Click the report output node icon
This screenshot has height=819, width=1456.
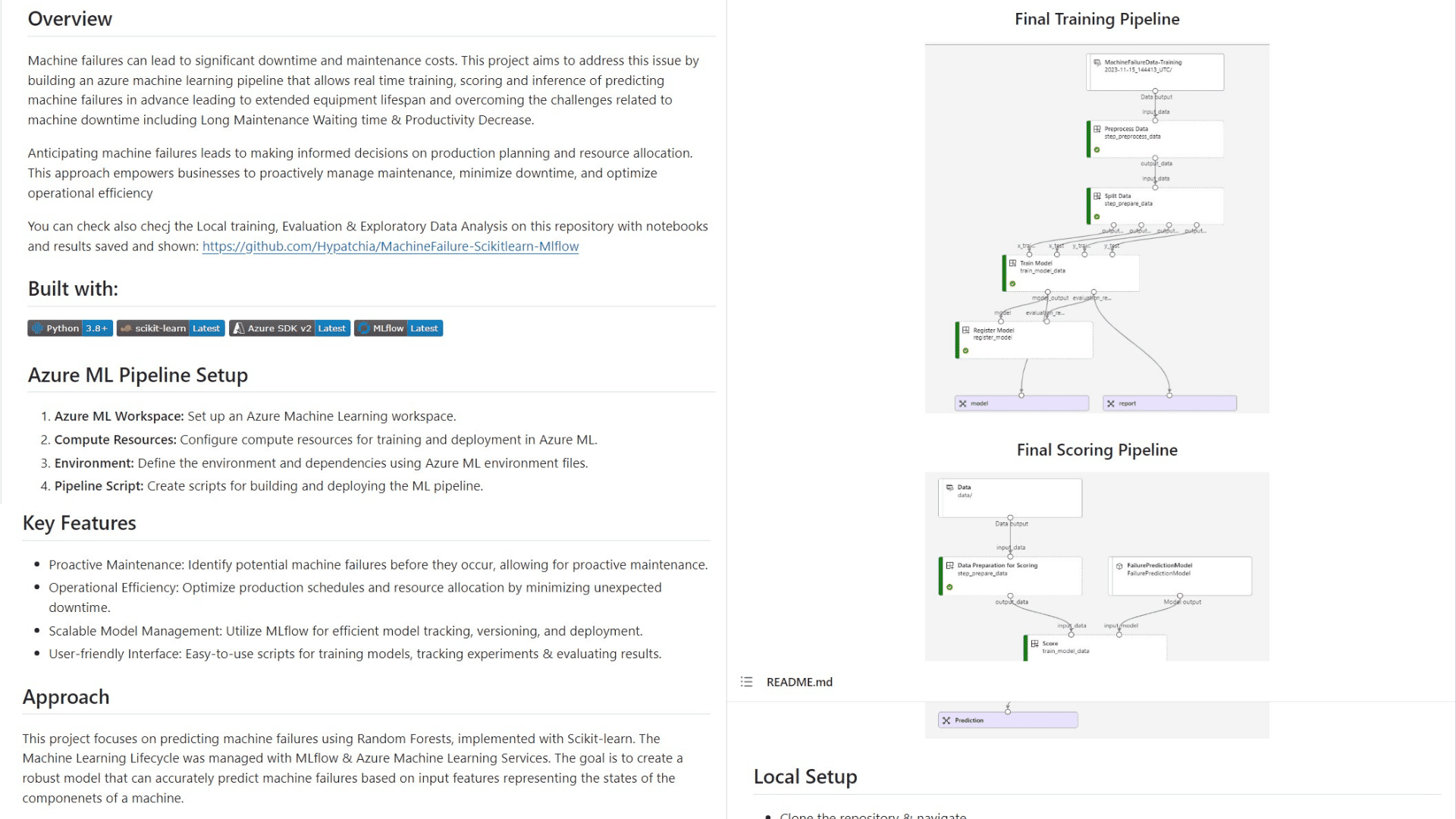tap(1111, 403)
